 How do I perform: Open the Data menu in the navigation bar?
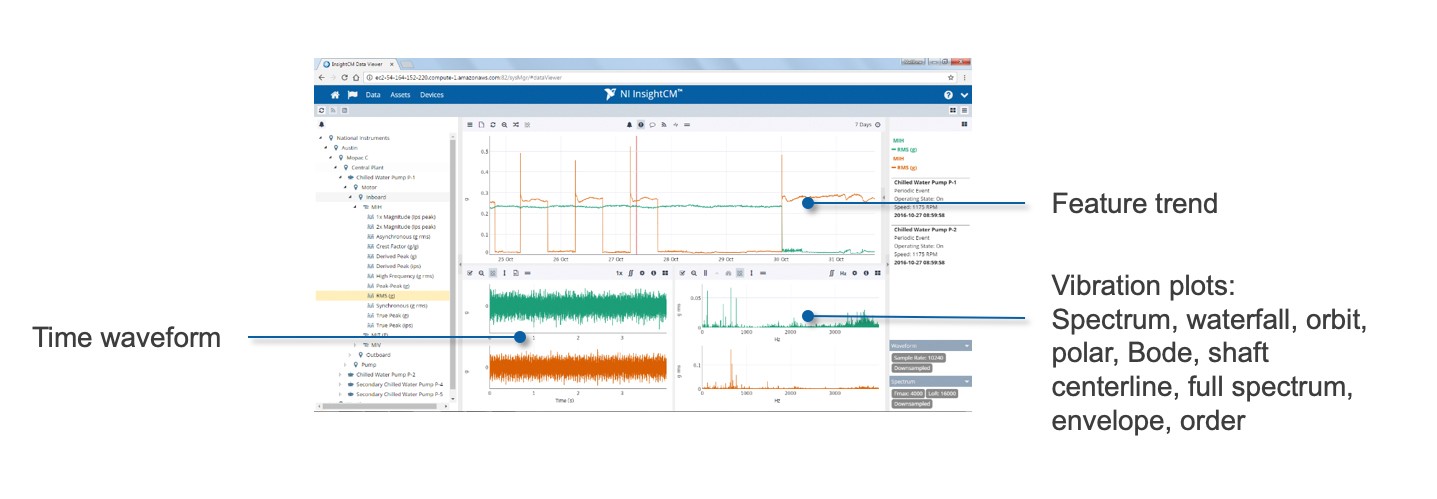point(373,95)
